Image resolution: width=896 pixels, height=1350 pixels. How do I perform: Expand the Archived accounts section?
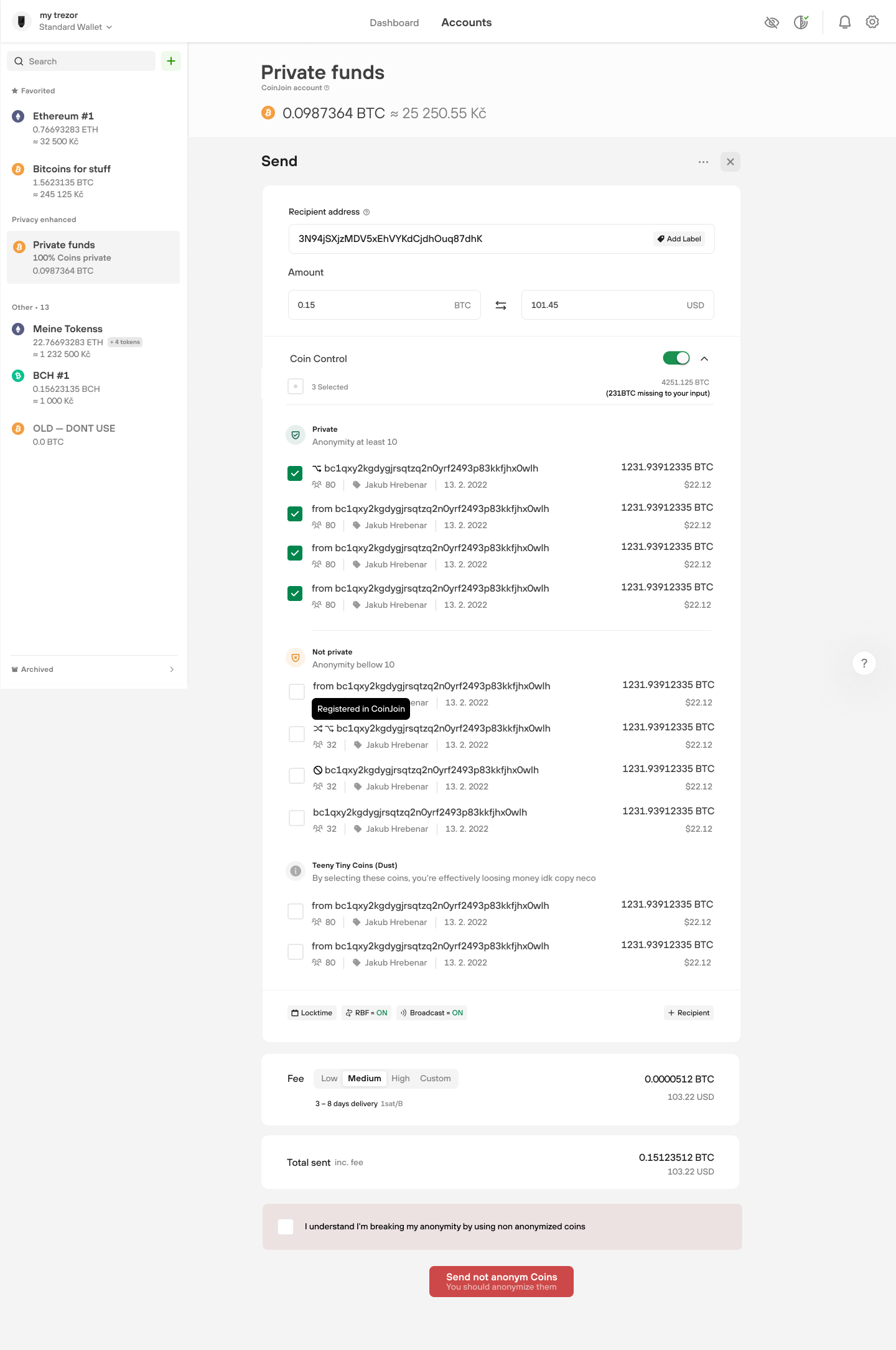point(93,669)
